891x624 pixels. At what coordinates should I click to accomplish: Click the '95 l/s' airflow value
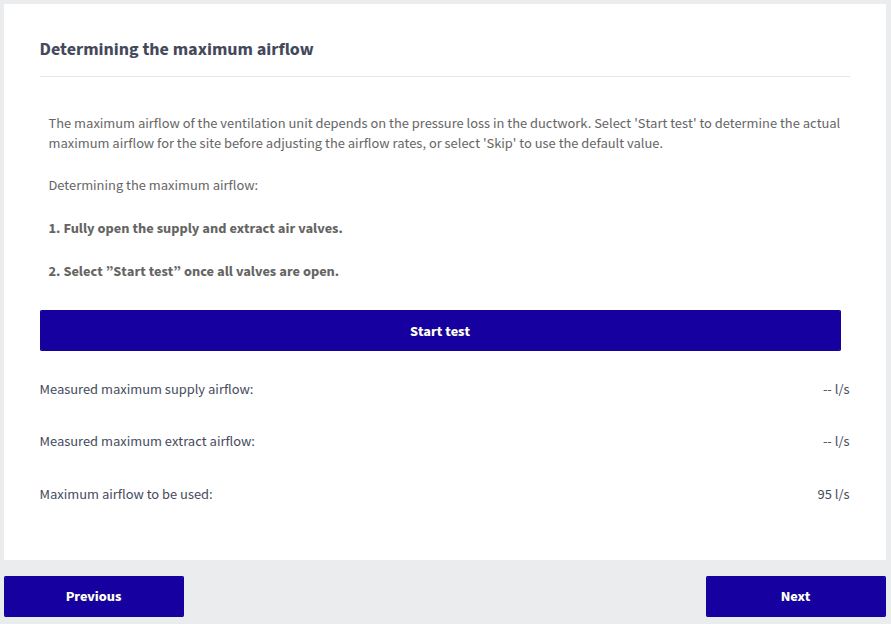(x=833, y=494)
